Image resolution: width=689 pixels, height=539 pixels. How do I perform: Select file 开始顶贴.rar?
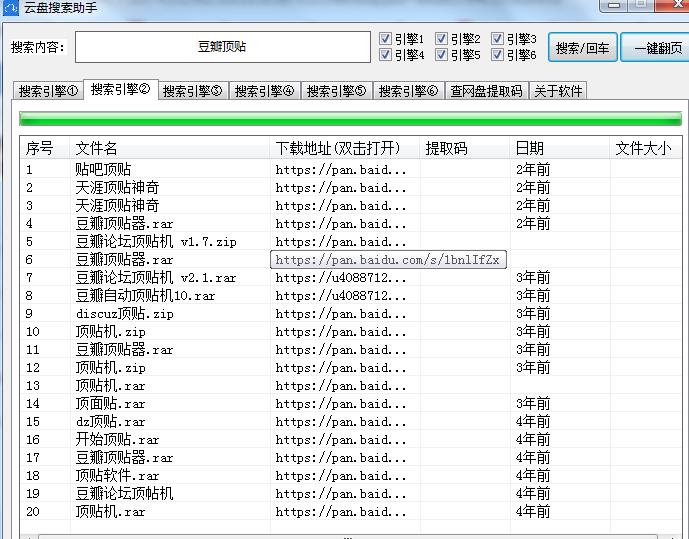(x=117, y=440)
